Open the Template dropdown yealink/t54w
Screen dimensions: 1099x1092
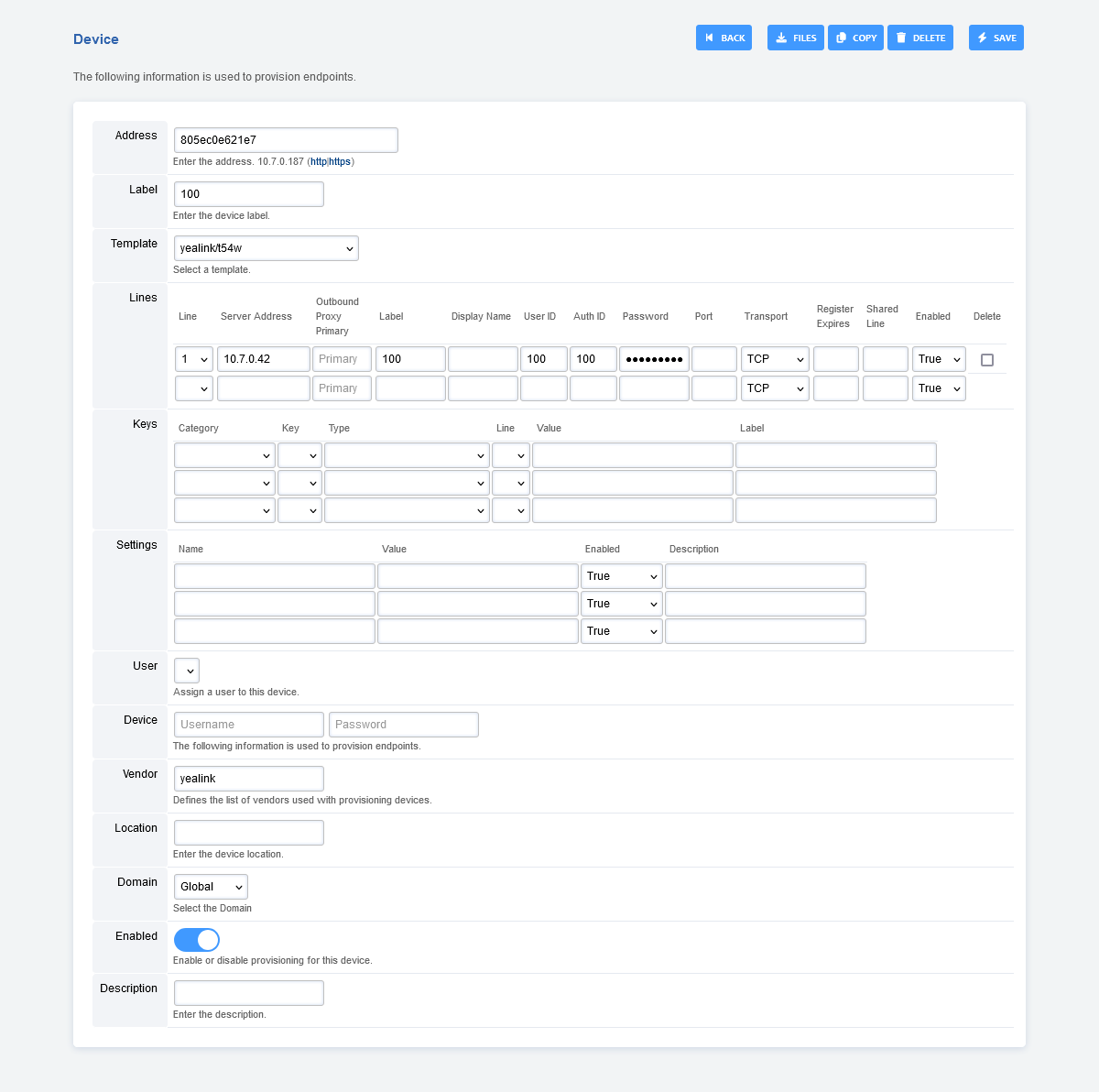point(266,248)
